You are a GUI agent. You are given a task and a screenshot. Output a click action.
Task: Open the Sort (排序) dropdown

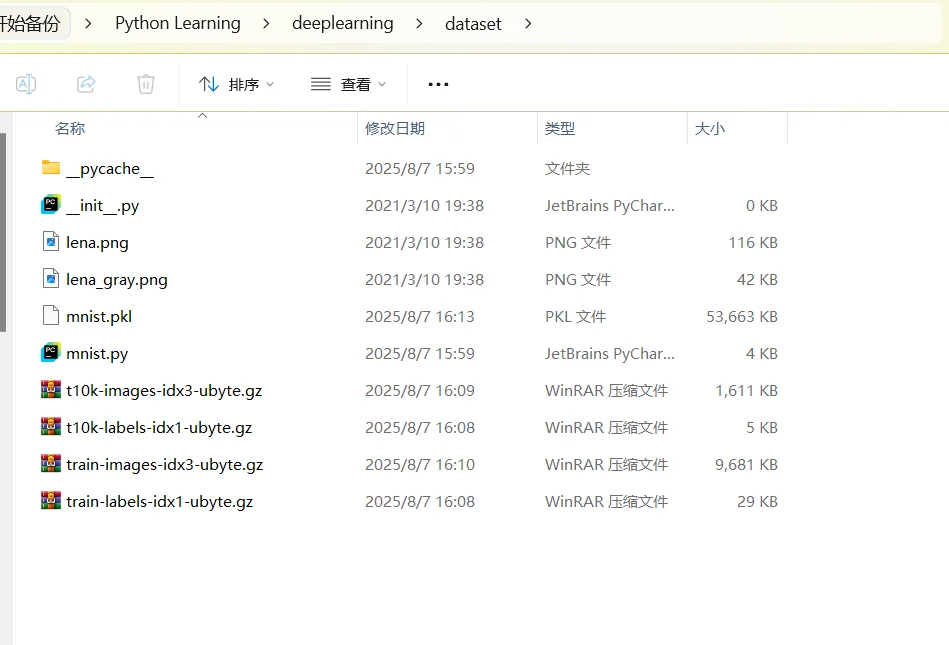click(x=237, y=84)
